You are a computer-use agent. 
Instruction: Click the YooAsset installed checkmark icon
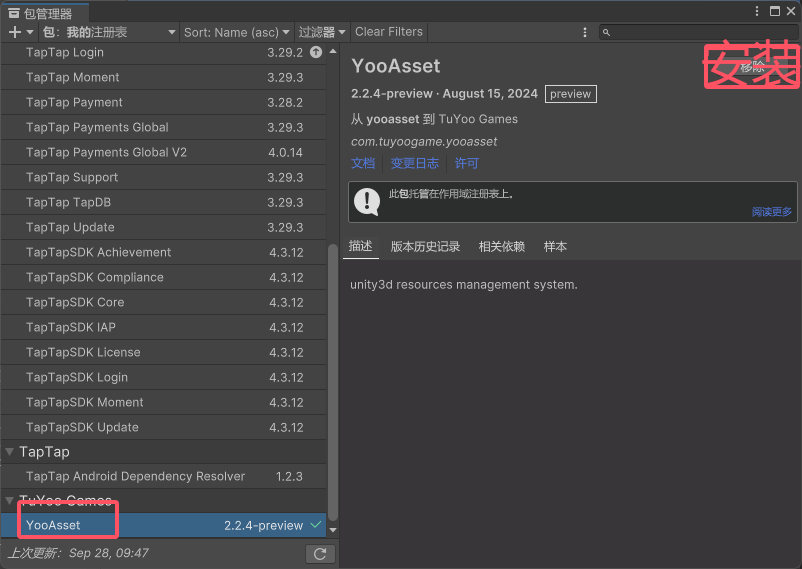[316, 525]
